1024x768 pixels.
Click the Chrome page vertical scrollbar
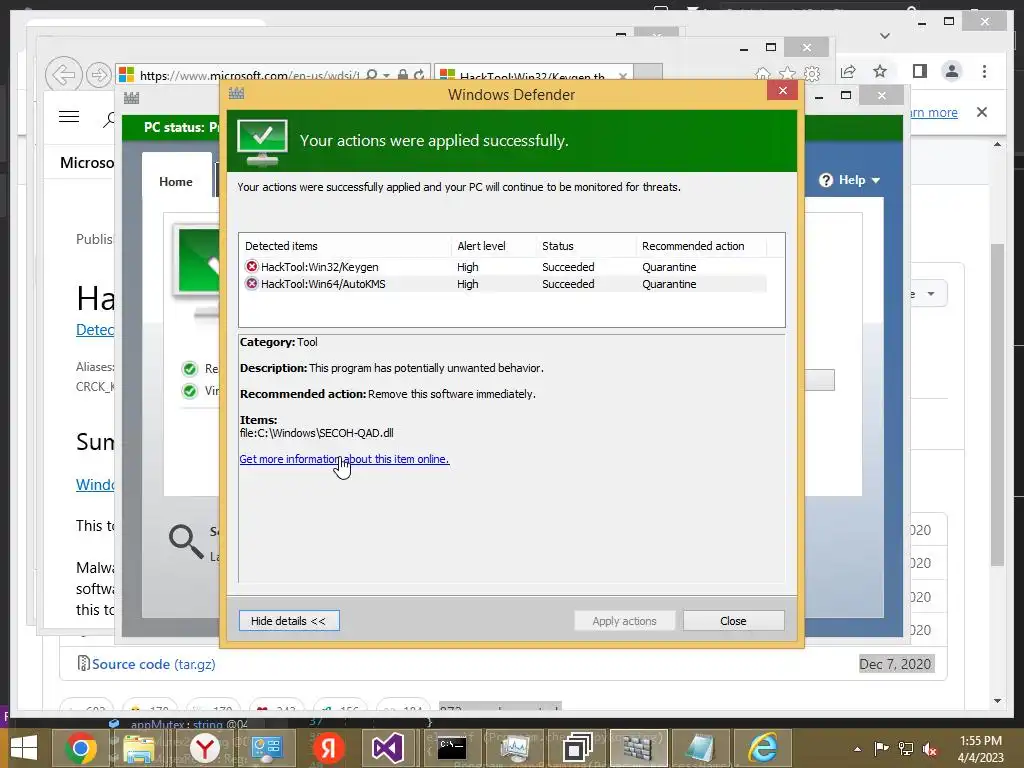coord(997,405)
